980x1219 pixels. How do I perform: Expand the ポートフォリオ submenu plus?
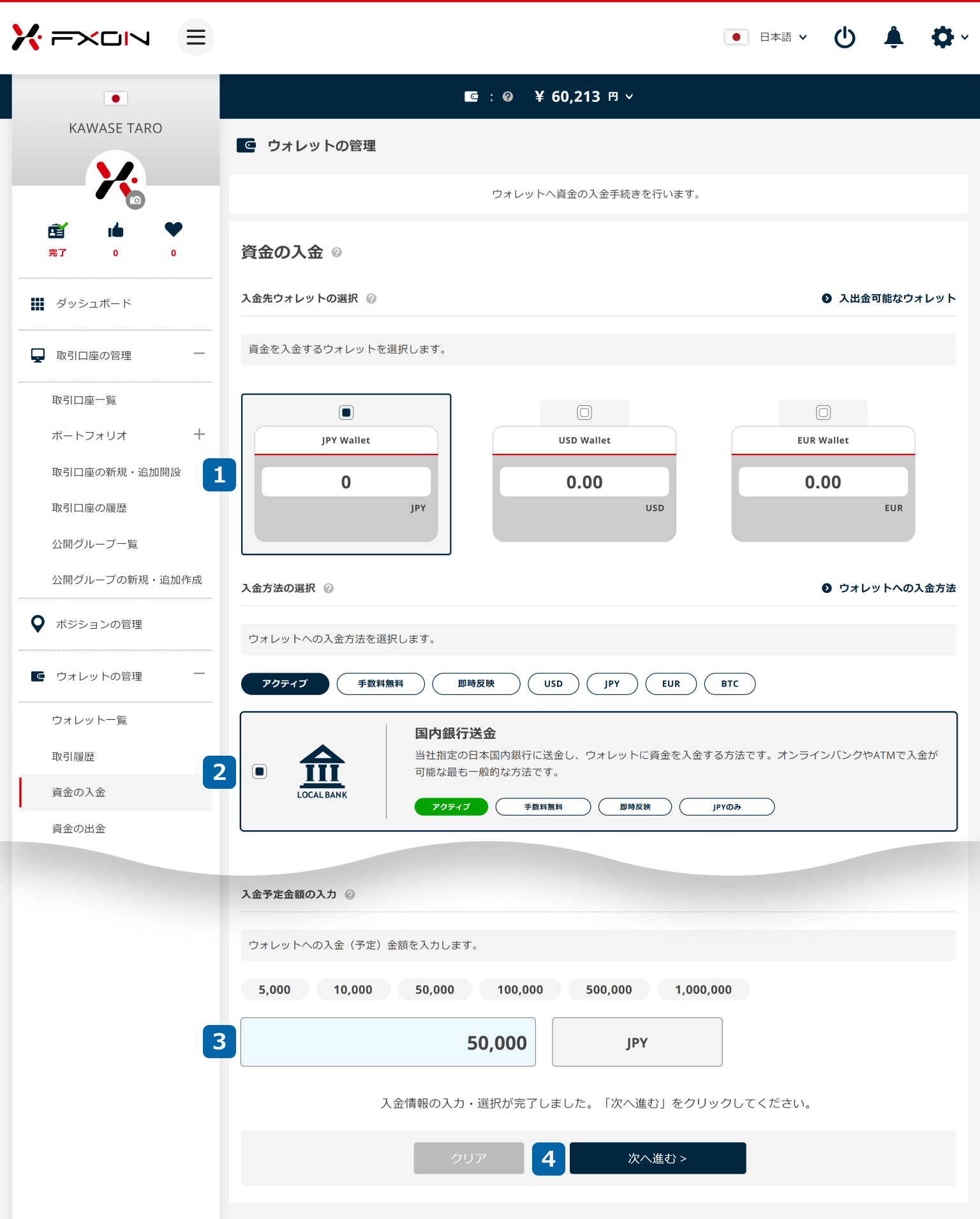click(199, 434)
